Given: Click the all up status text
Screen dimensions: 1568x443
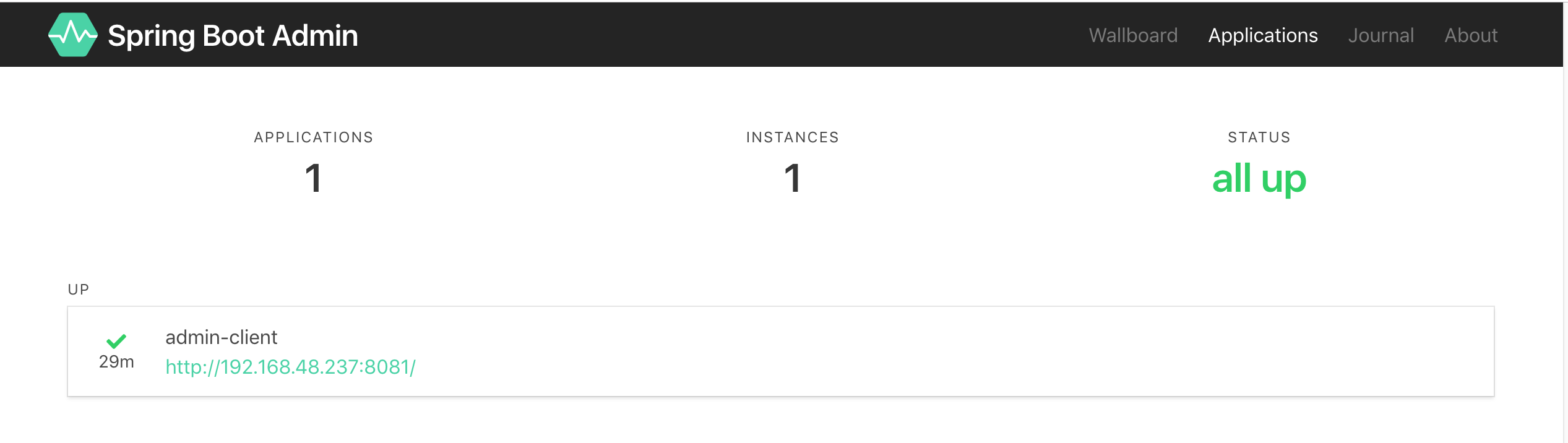Looking at the screenshot, I should 1259,179.
